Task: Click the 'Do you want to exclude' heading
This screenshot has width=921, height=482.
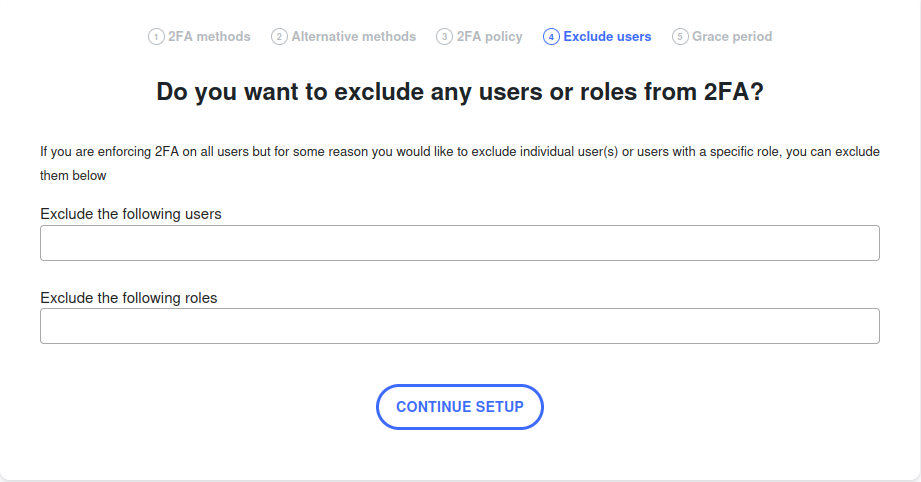Action: point(460,92)
